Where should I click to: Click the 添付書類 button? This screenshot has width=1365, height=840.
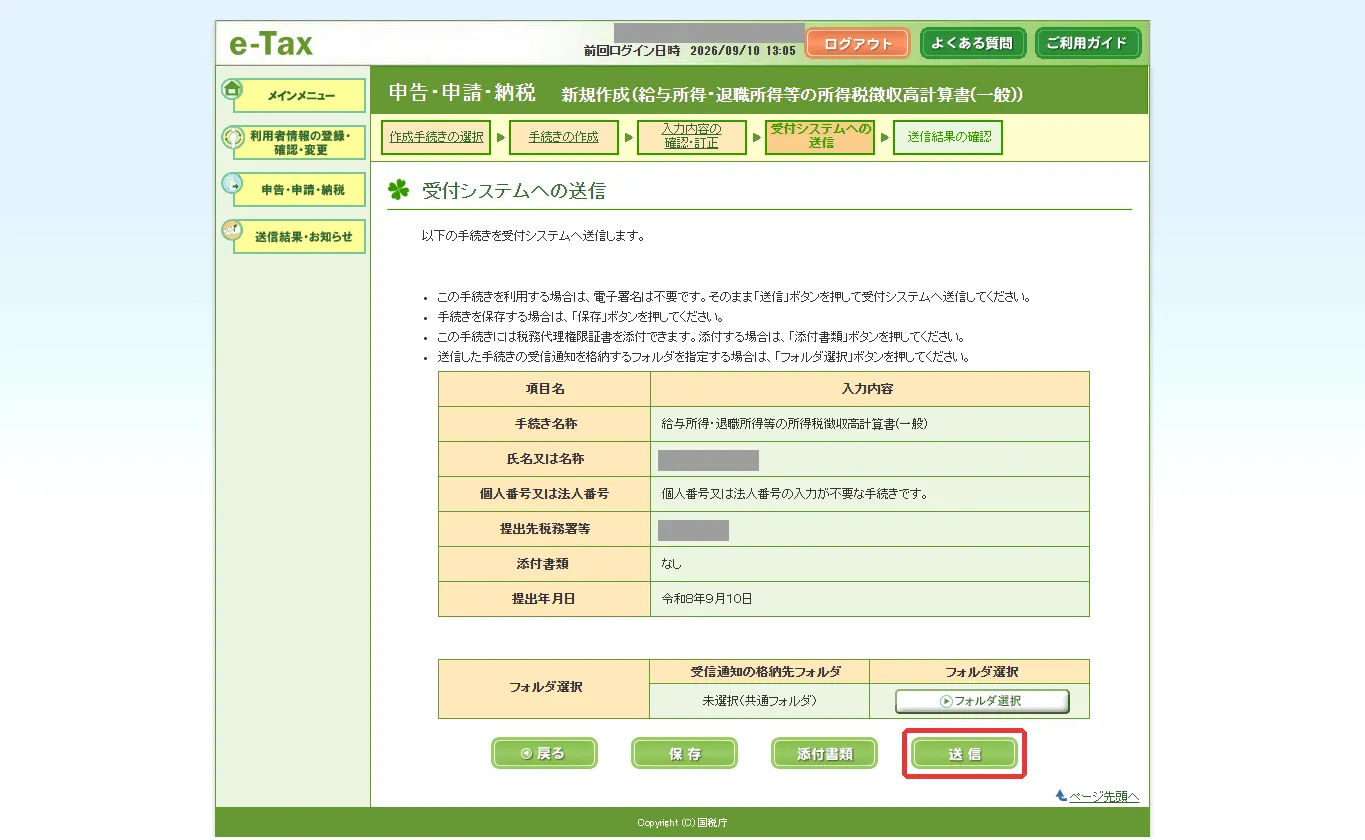tap(824, 754)
